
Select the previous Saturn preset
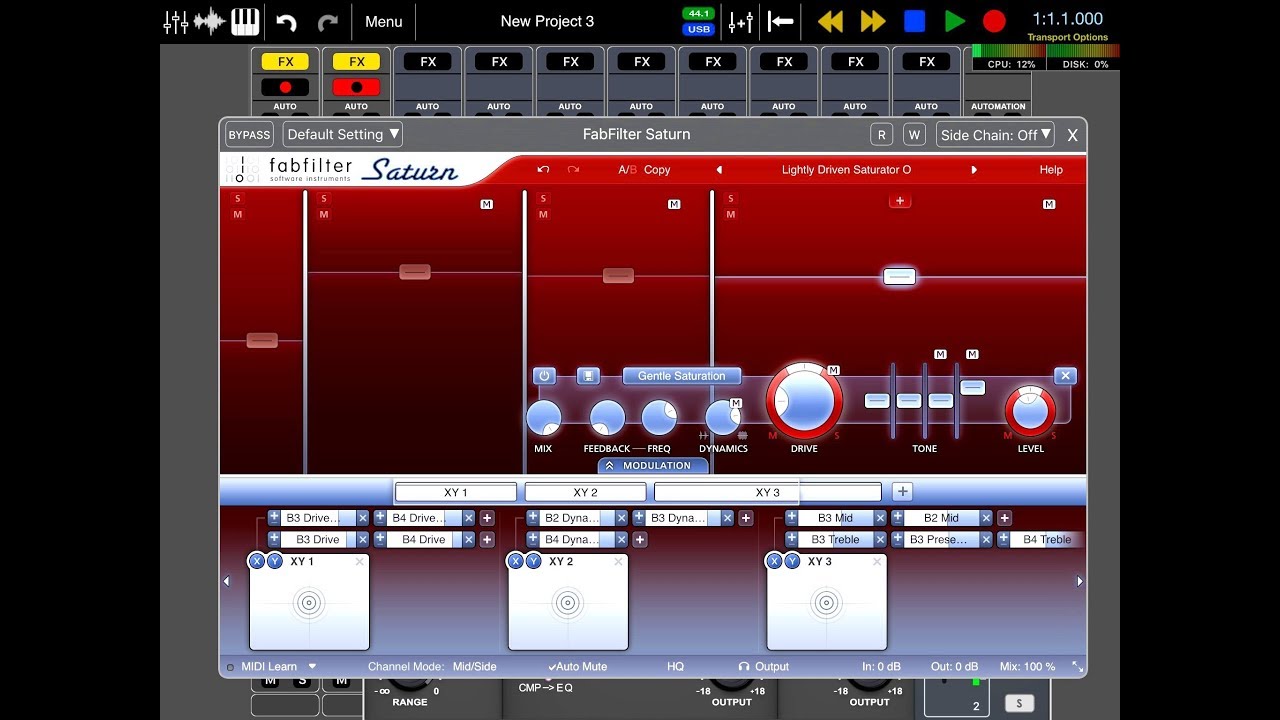[719, 170]
